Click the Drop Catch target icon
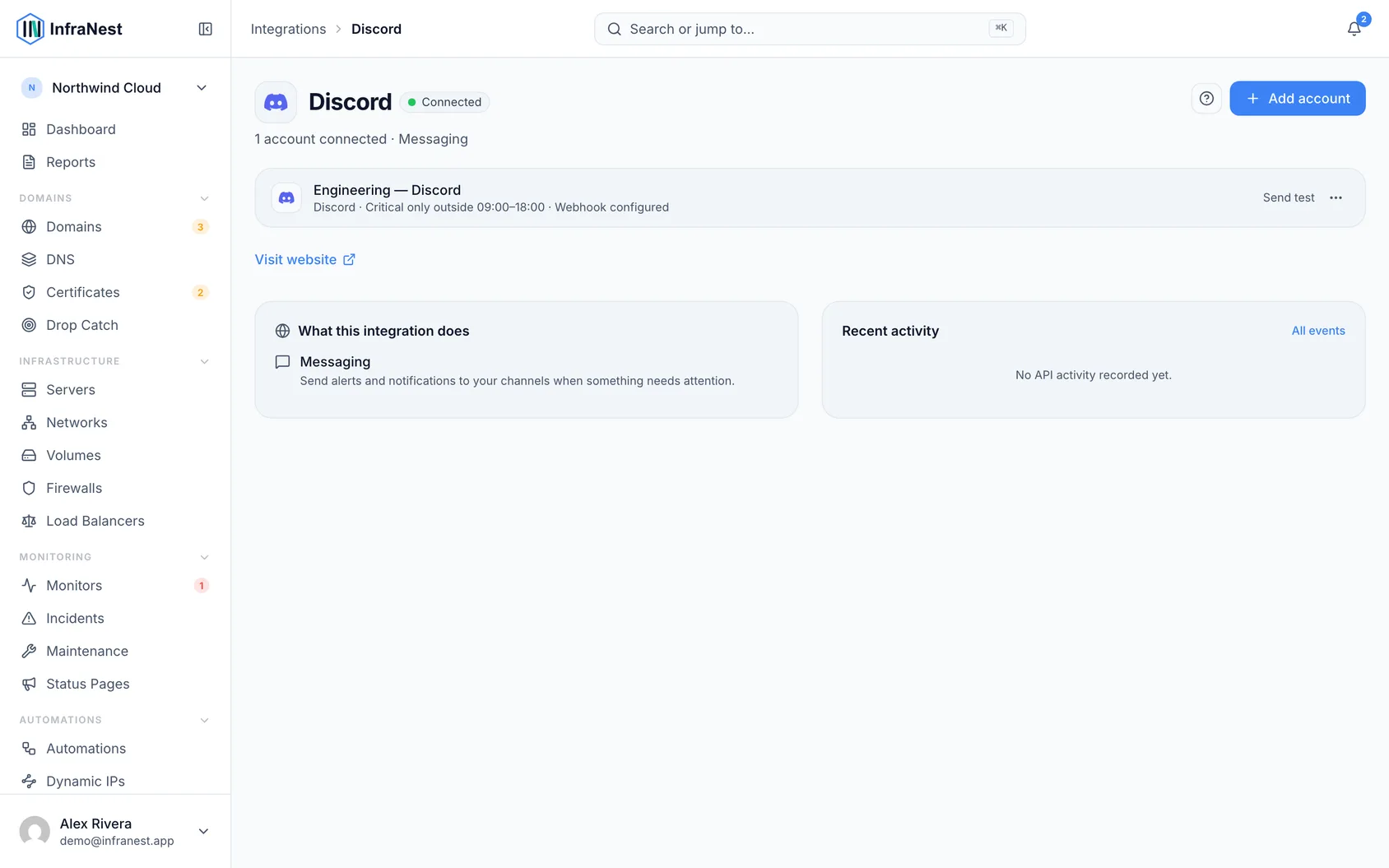 pos(29,325)
